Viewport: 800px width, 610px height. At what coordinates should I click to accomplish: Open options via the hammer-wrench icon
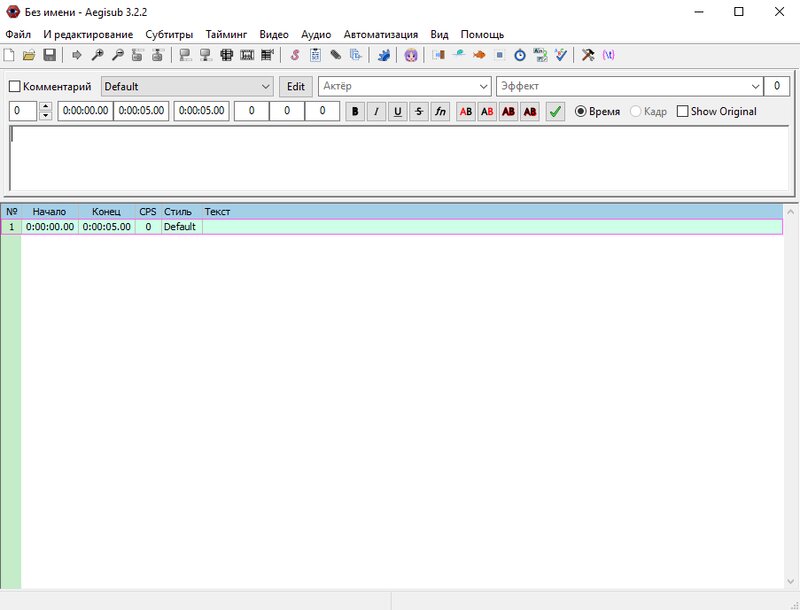(x=588, y=55)
